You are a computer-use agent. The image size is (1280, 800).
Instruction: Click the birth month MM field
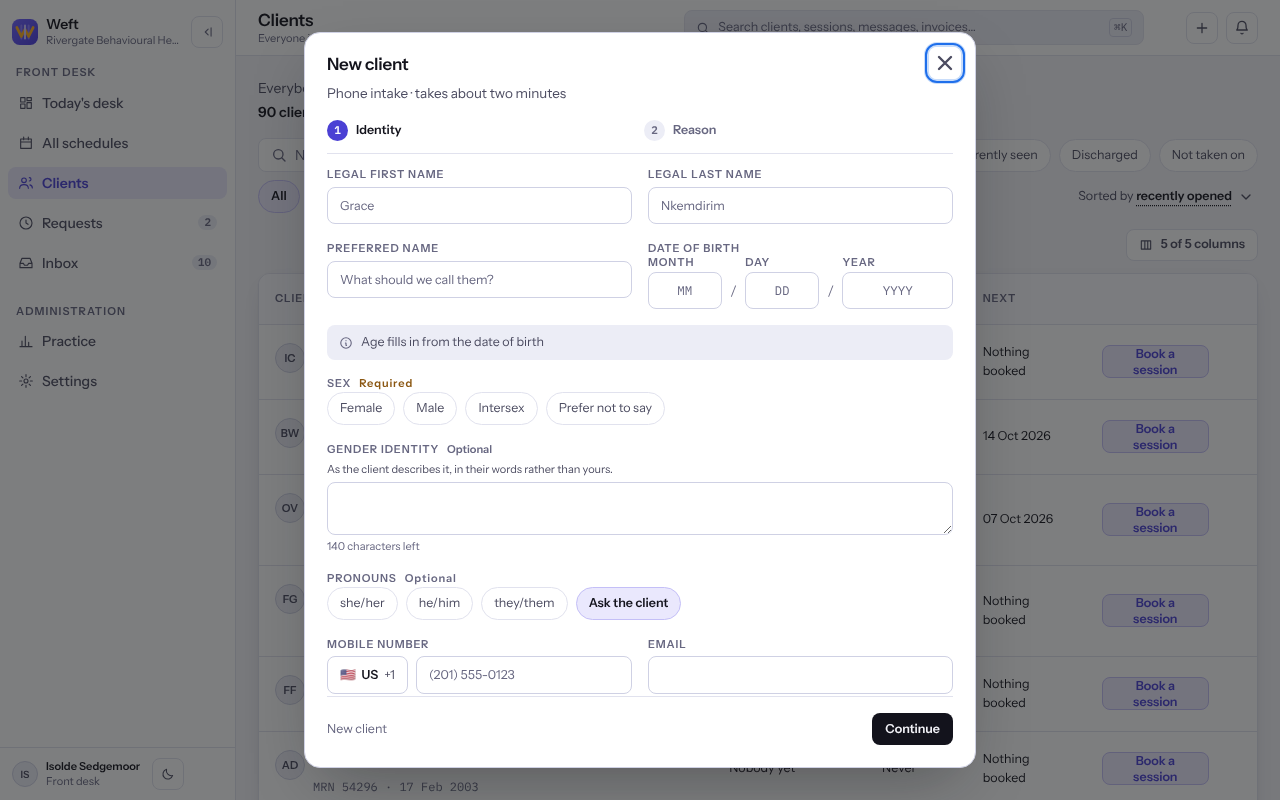[x=685, y=291]
